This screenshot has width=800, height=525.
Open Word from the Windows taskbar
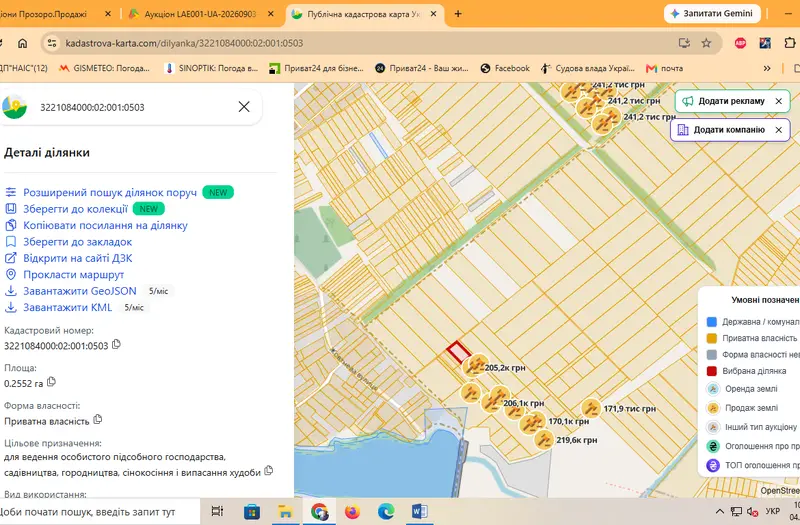[x=419, y=511]
